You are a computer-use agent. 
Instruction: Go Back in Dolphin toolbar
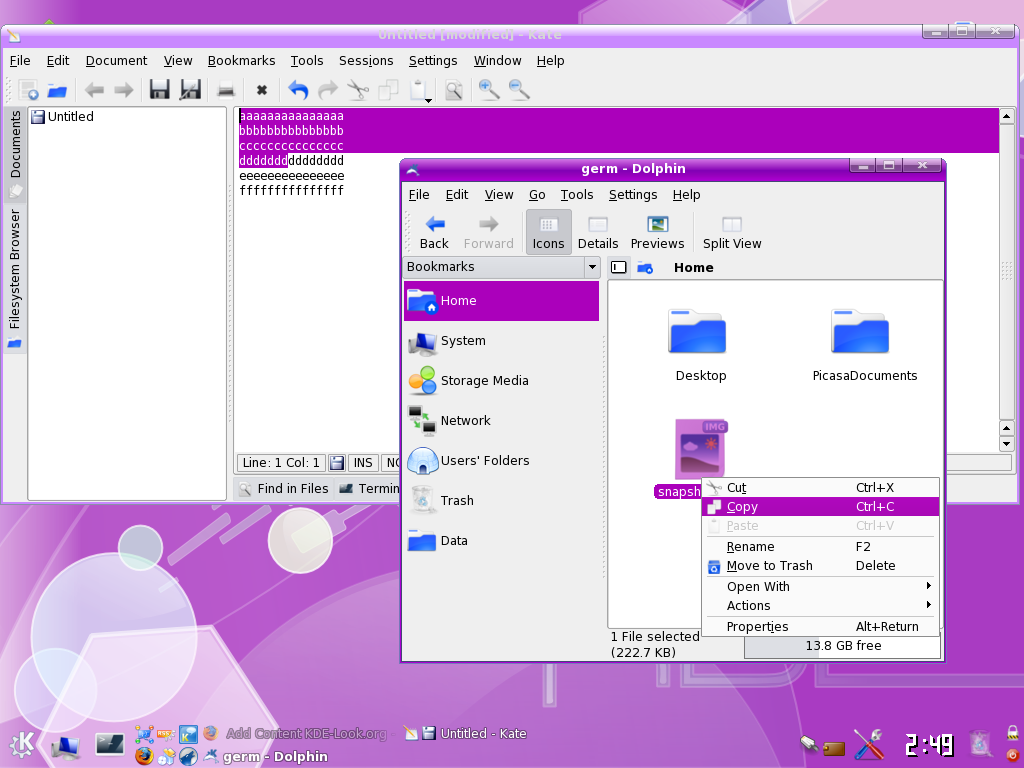[x=434, y=232]
